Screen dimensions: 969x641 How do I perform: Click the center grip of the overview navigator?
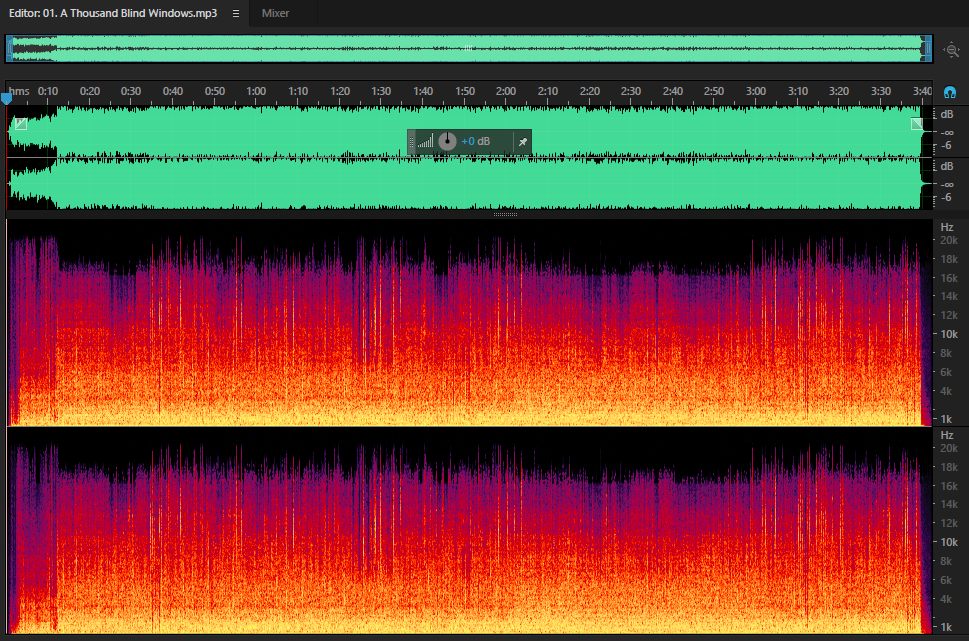[468, 48]
